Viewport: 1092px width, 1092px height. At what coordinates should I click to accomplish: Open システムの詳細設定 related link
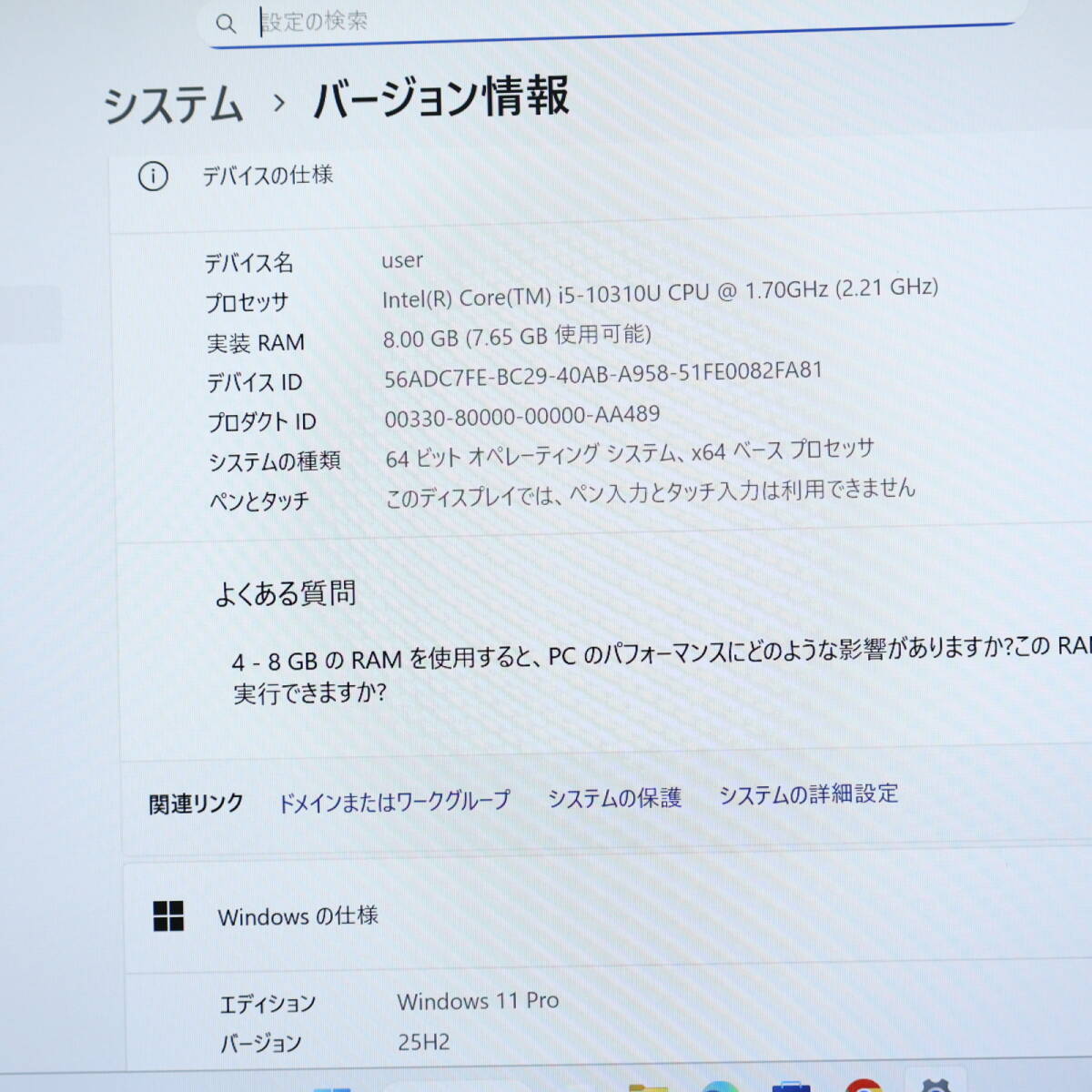pos(808,794)
